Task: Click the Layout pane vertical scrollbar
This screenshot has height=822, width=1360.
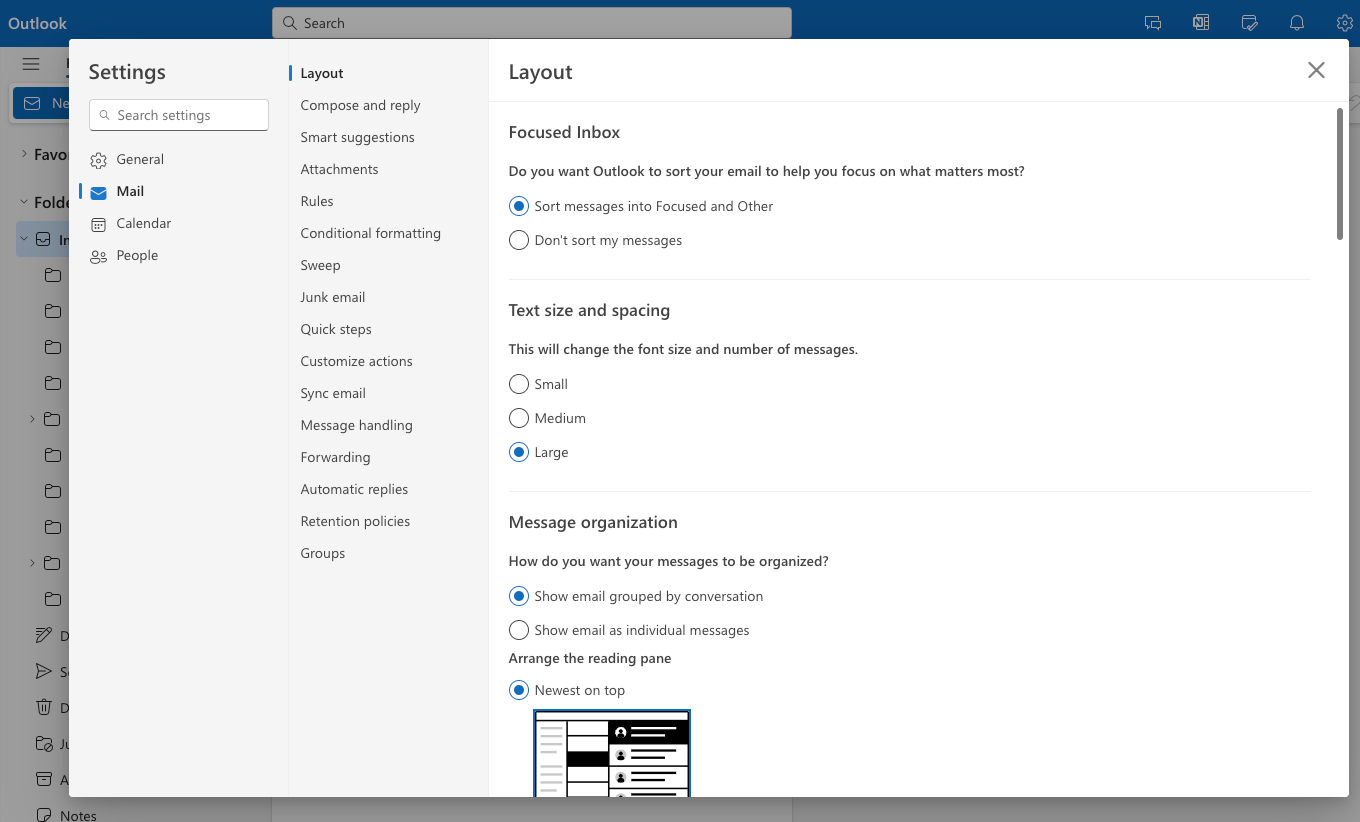Action: pyautogui.click(x=1340, y=174)
